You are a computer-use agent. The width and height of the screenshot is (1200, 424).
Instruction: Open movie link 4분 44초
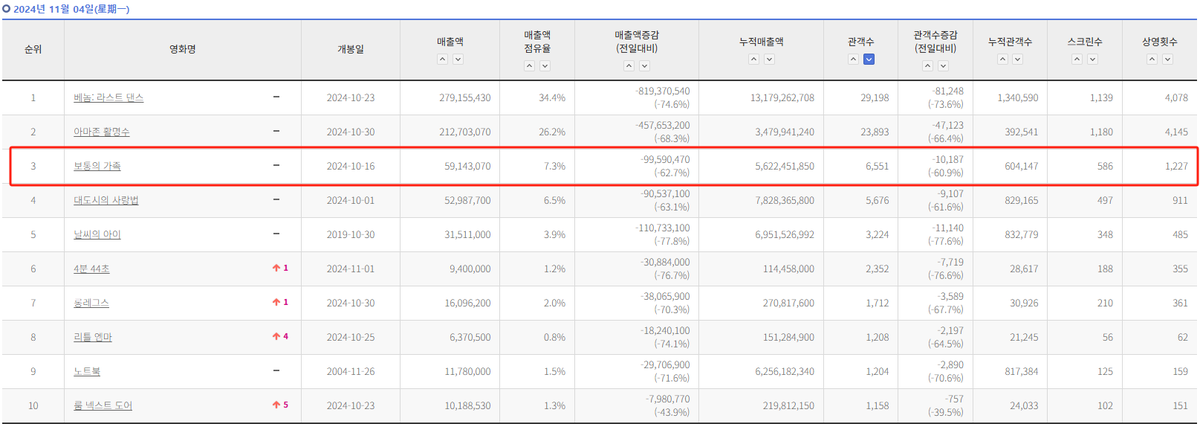click(x=94, y=269)
